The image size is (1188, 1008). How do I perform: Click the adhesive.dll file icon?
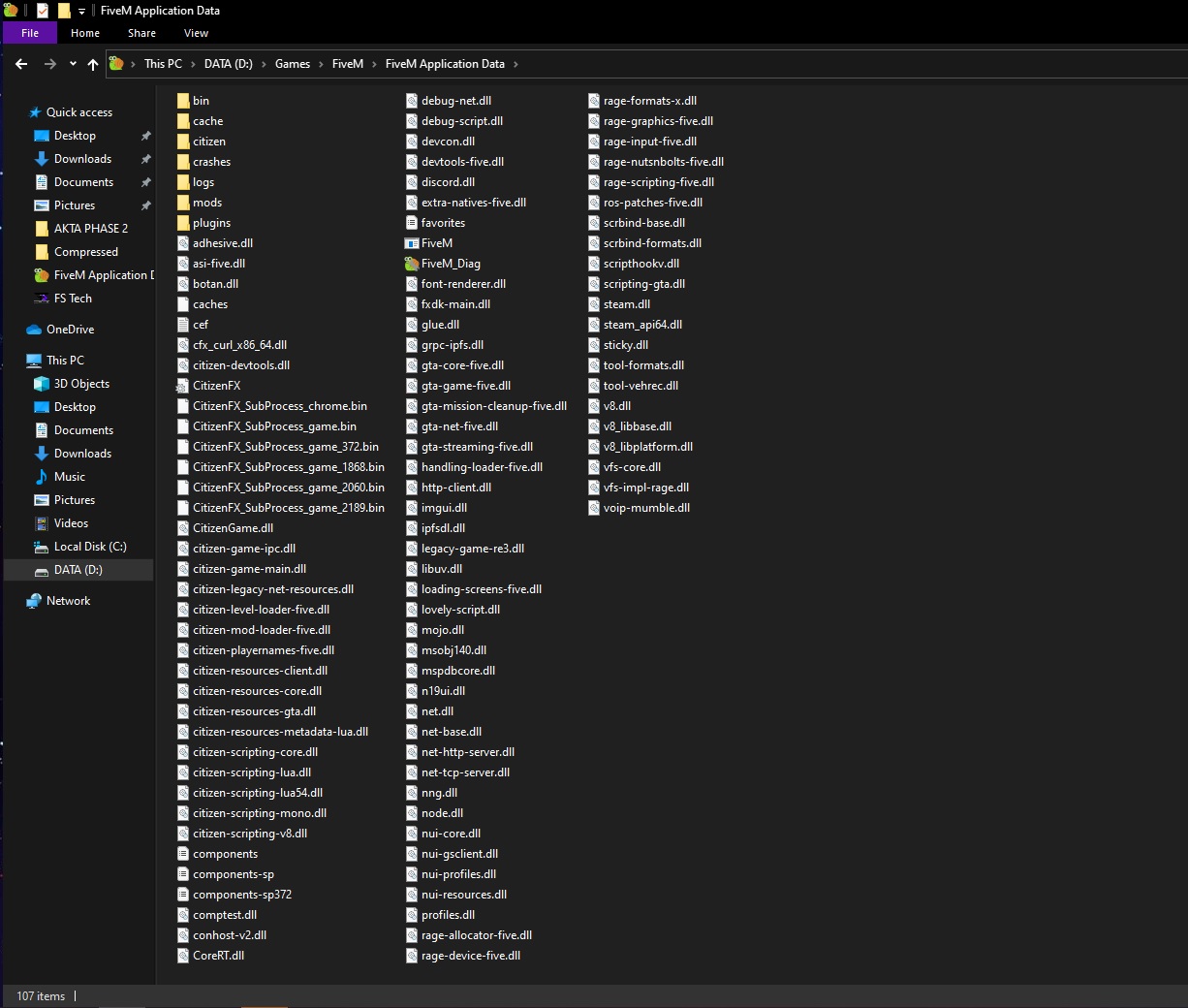point(183,243)
